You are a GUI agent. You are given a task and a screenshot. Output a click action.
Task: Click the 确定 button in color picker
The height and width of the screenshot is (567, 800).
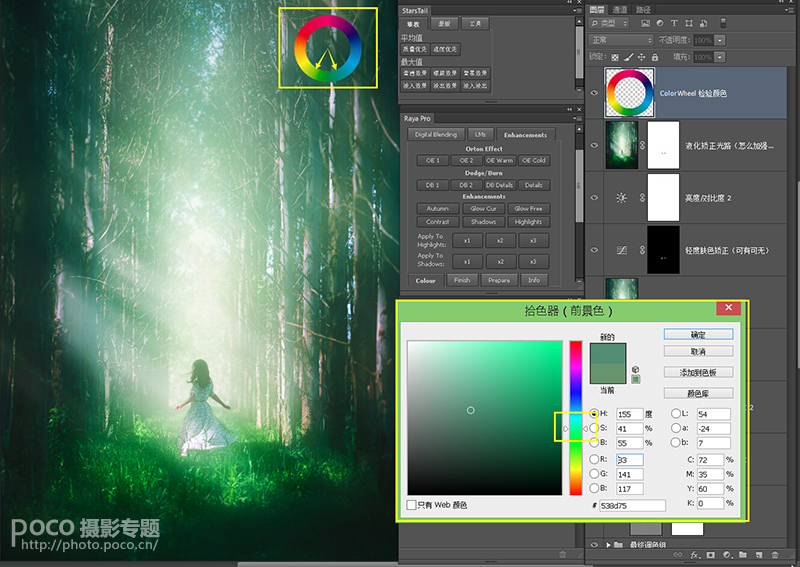point(698,335)
